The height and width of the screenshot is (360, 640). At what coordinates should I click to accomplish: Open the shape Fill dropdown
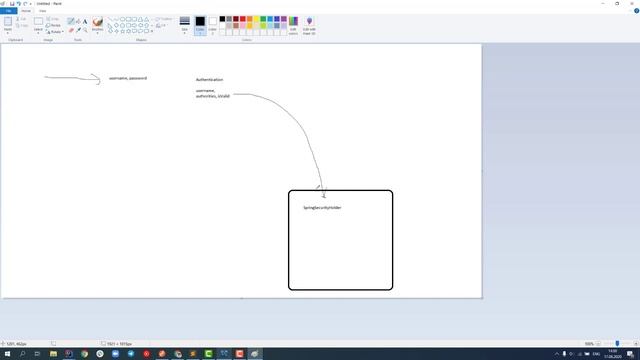click(161, 25)
